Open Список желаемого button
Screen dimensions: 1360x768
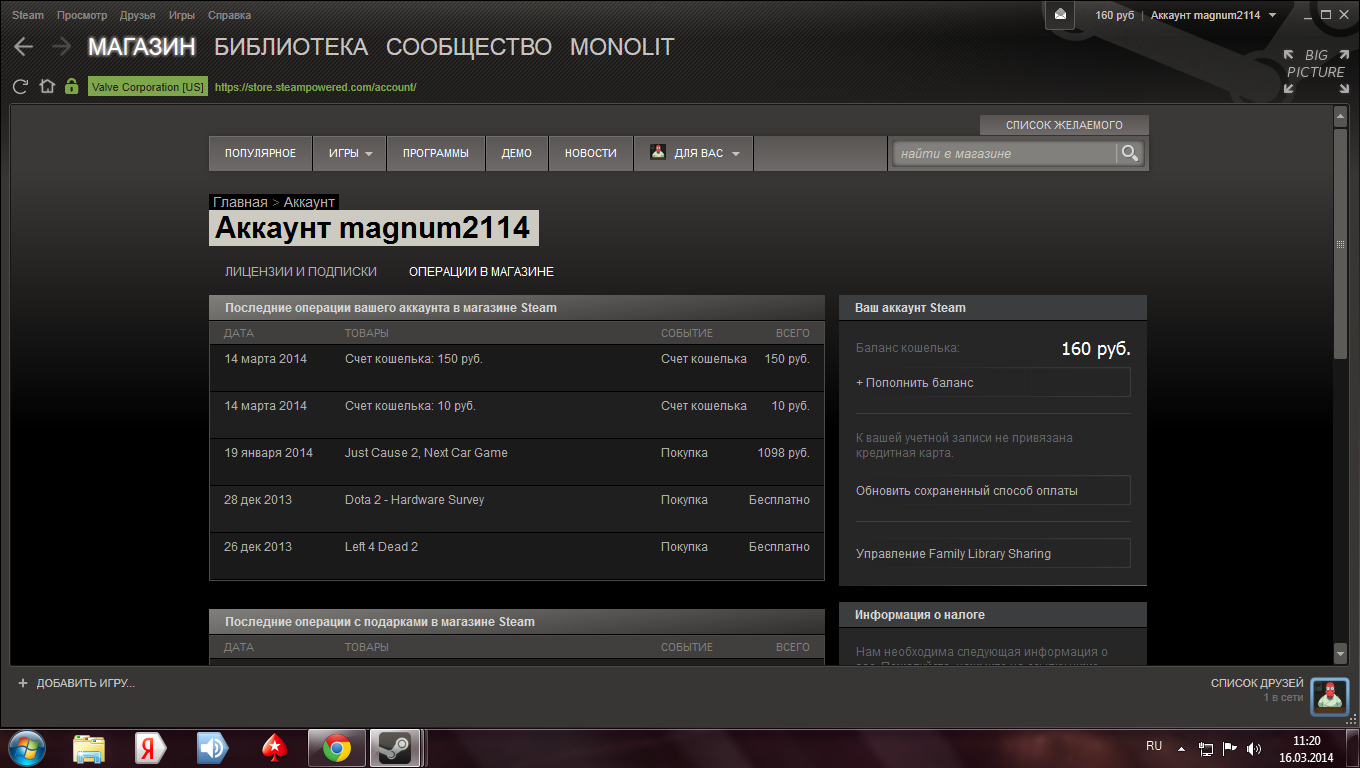tap(1064, 125)
